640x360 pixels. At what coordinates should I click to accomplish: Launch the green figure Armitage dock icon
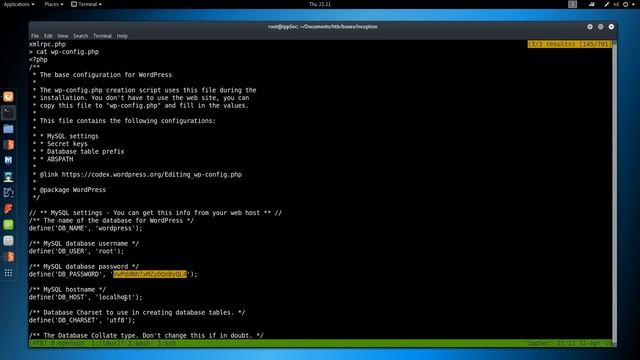click(x=8, y=177)
